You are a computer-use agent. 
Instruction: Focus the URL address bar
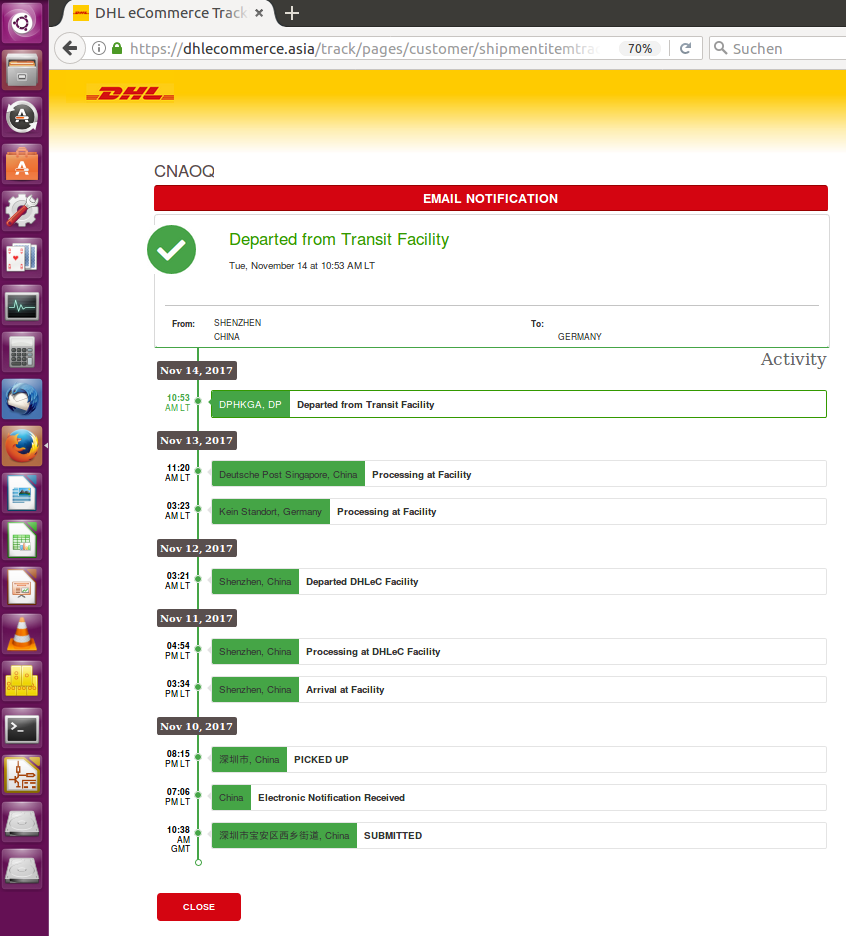point(364,48)
